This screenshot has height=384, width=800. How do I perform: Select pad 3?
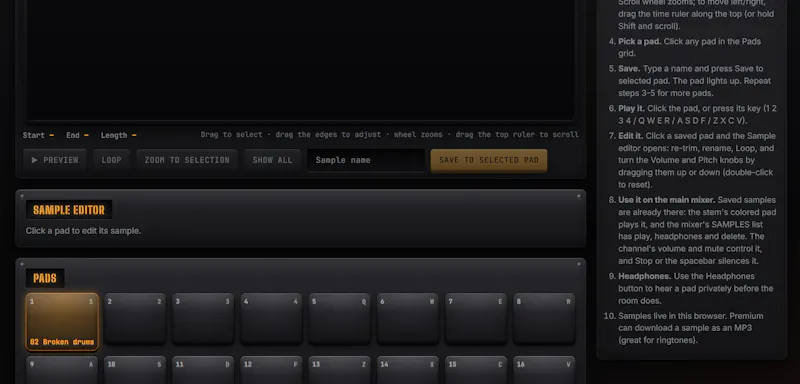pos(203,319)
